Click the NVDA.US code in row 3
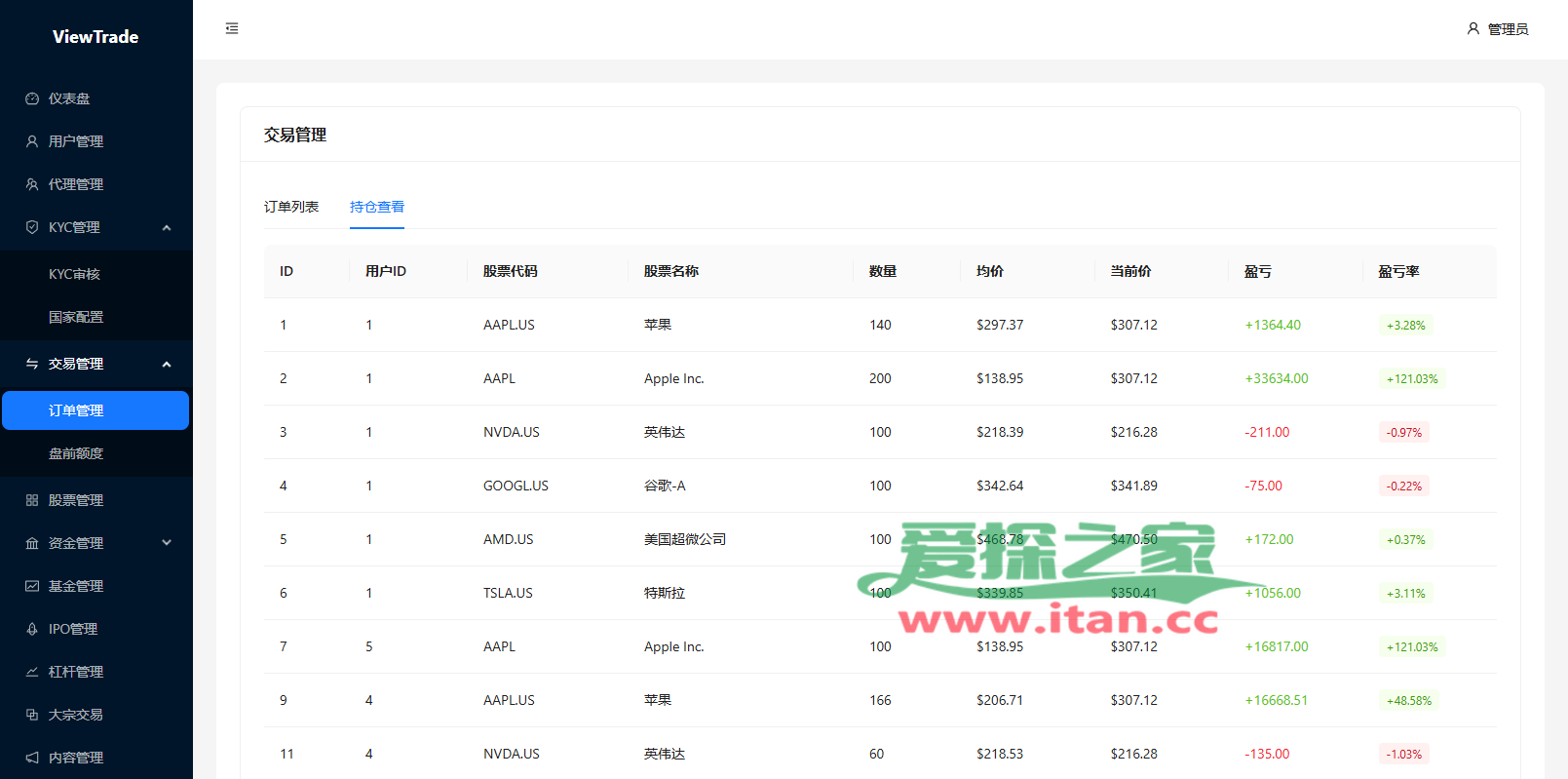This screenshot has height=779, width=1568. point(512,432)
